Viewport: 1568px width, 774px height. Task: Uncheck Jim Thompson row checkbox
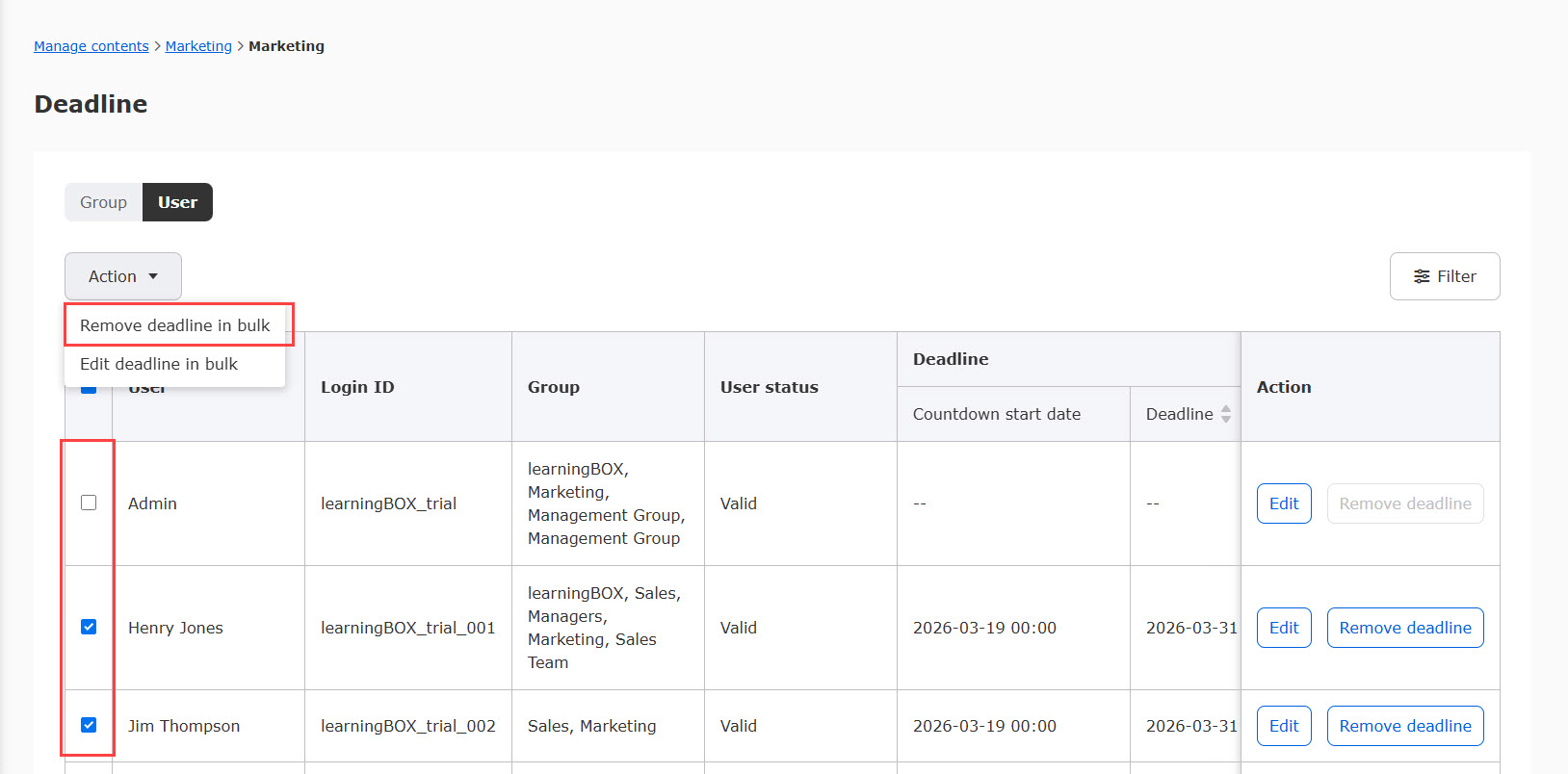89,725
